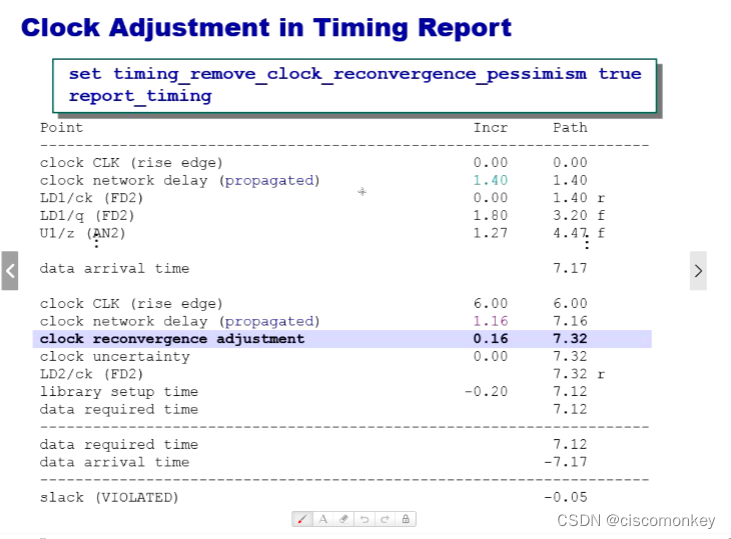Select the set timing_remove_clock_reconvergence_pessimism true line
Viewport: 731px width, 539px height.
click(355, 74)
